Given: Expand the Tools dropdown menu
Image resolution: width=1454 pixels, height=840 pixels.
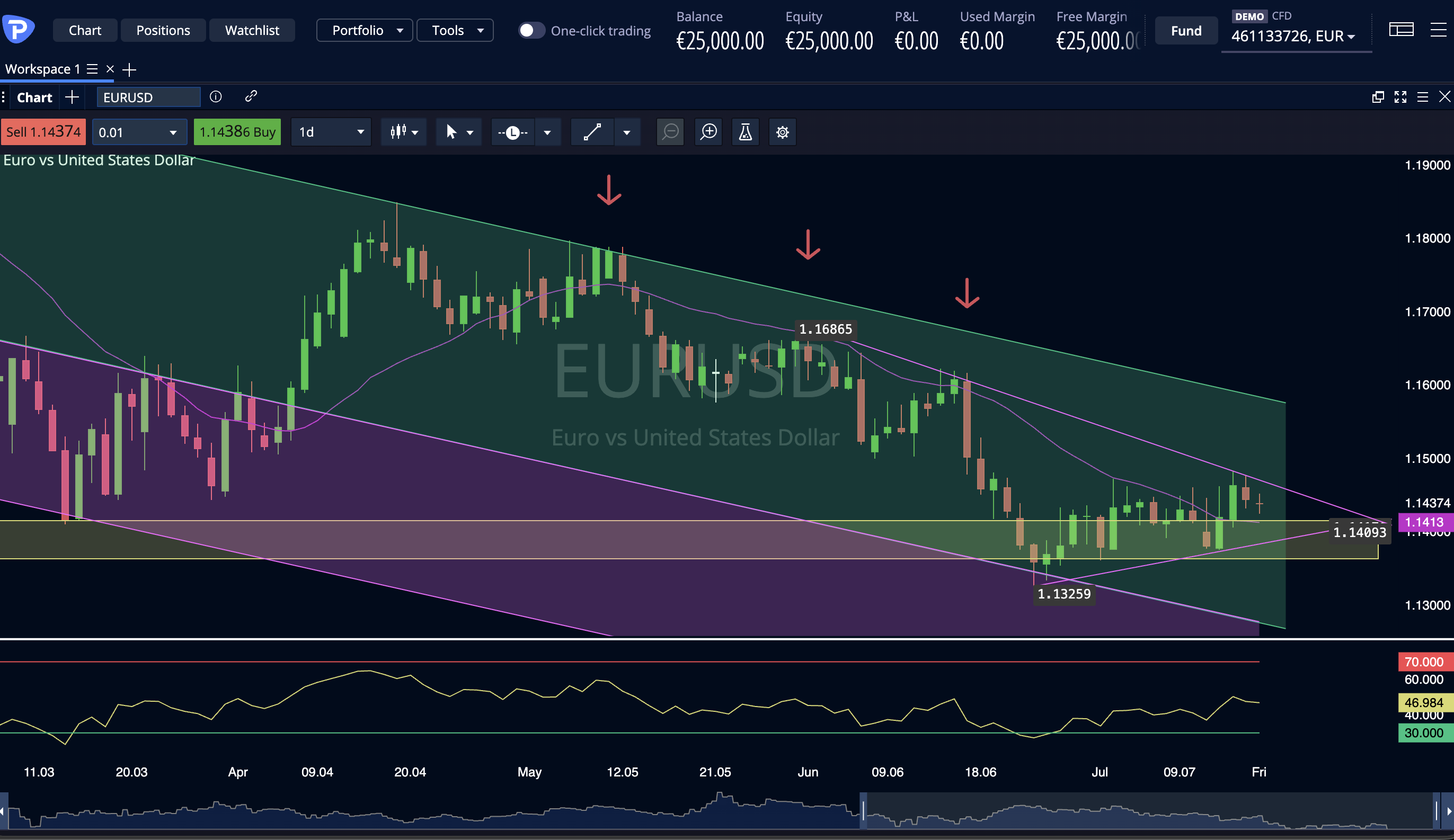Looking at the screenshot, I should [455, 30].
